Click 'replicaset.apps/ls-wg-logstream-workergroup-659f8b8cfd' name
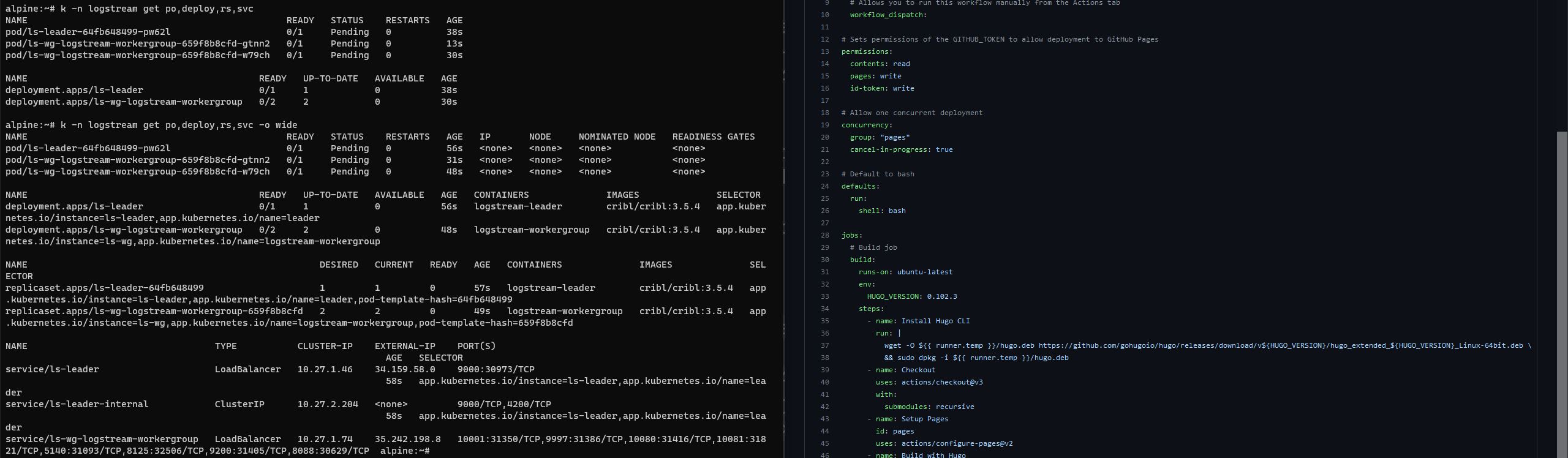1568x458 pixels. (154, 311)
